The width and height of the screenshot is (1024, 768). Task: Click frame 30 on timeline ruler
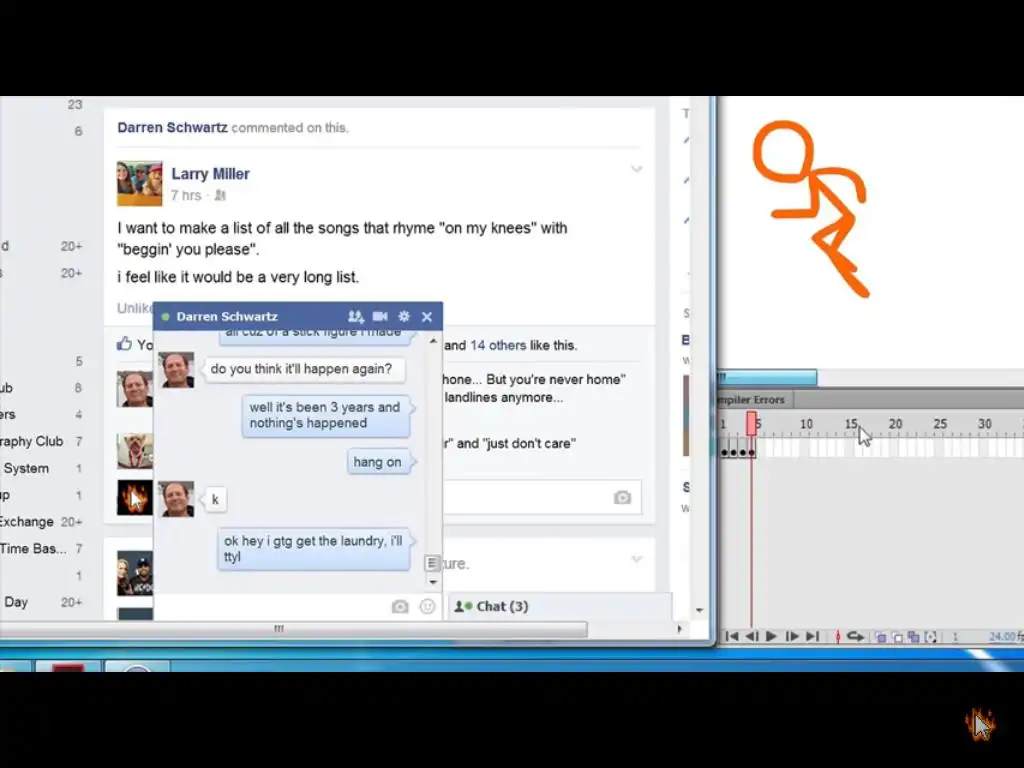pos(985,424)
